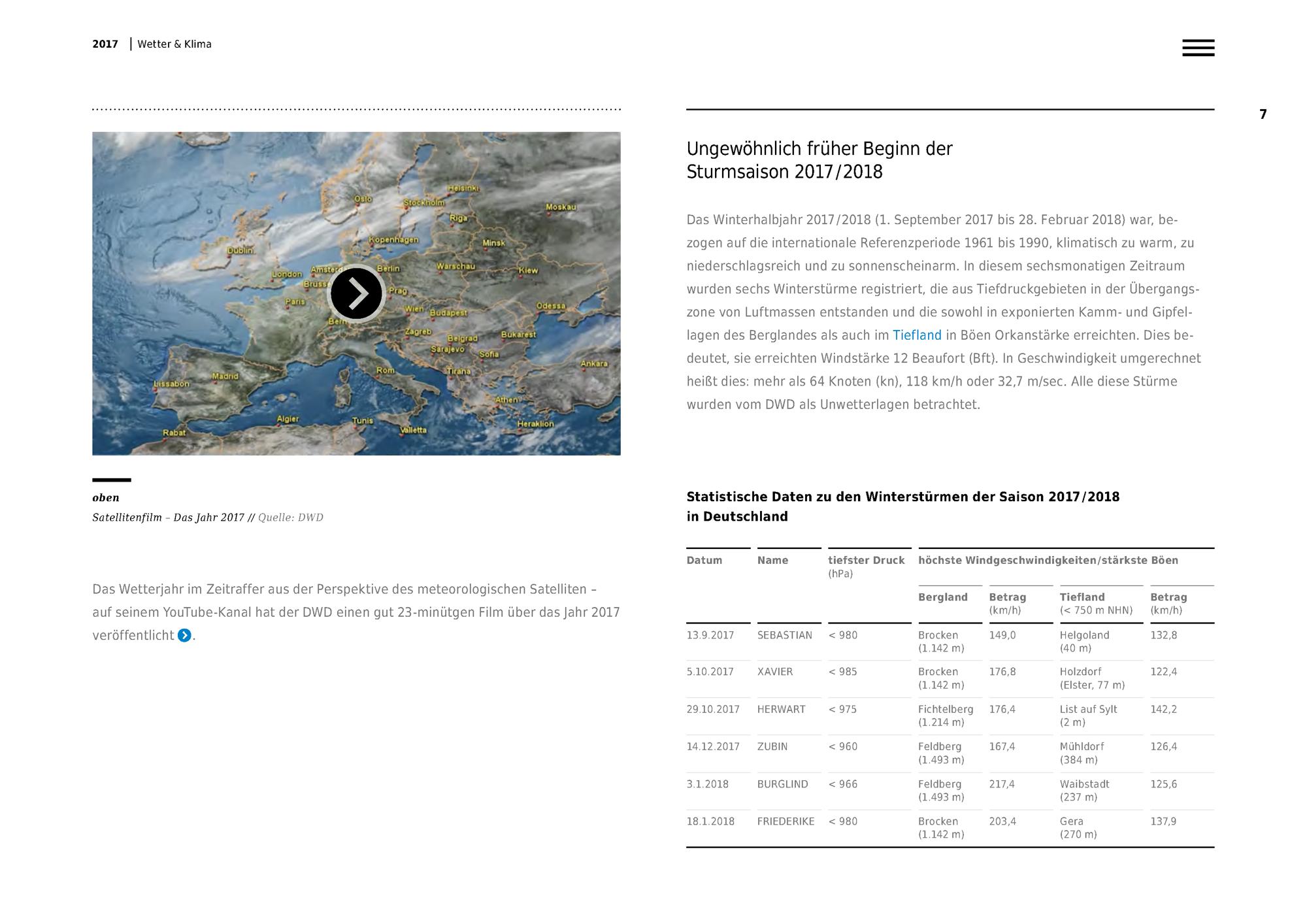Select the 'tiefster Druck' column header
This screenshot has width=1307, height=924.
866,560
